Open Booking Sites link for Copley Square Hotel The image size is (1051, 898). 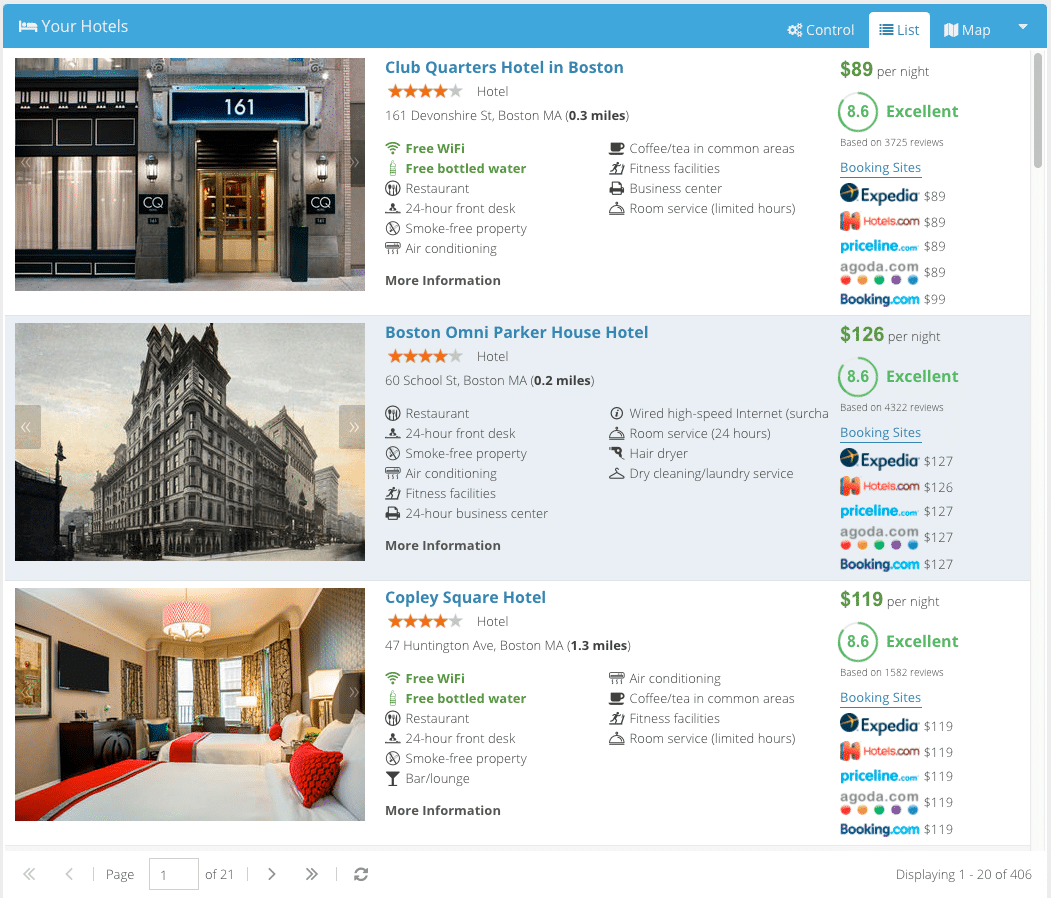pyautogui.click(x=880, y=698)
